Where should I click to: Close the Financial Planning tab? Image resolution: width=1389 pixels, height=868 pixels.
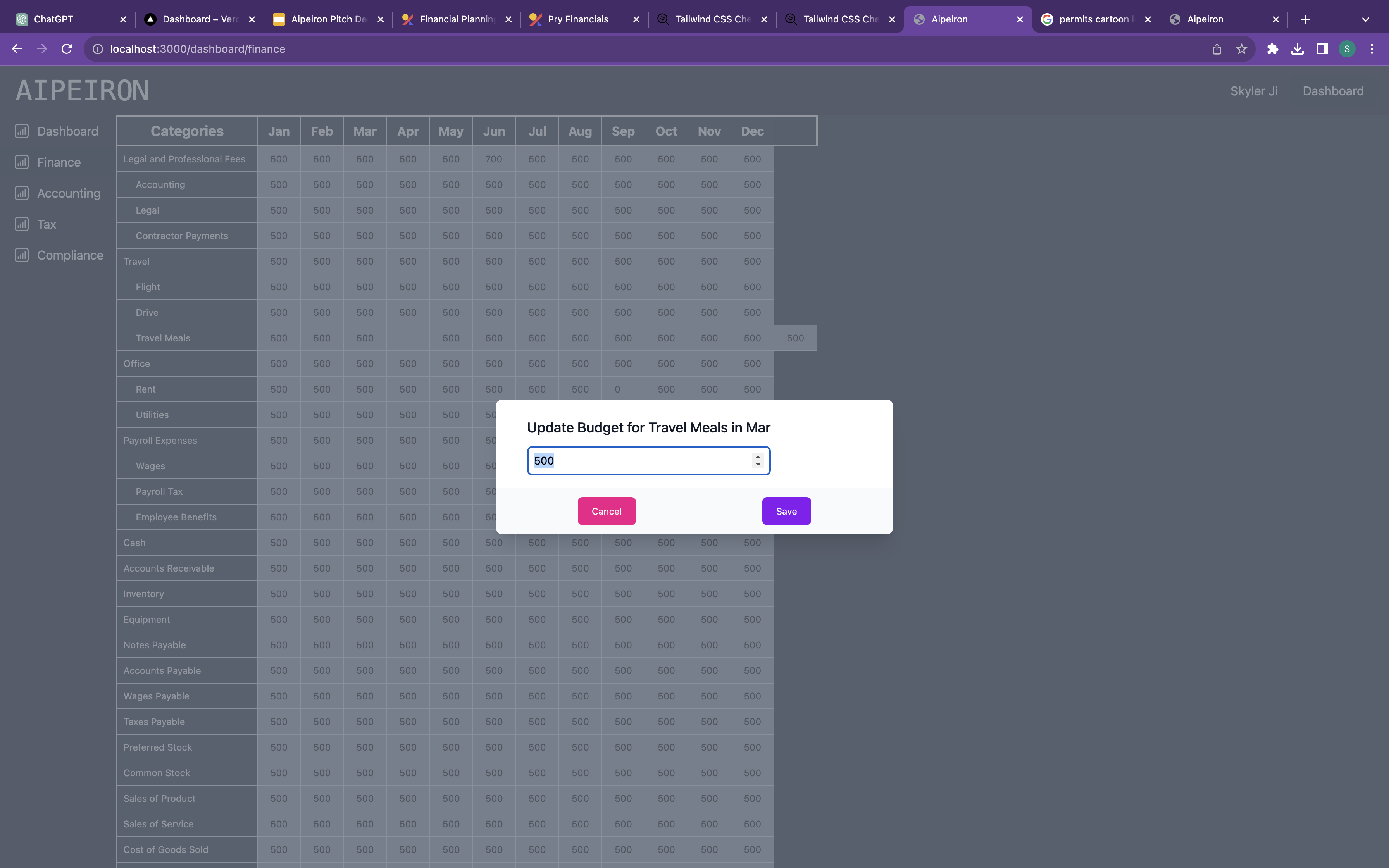point(508,19)
